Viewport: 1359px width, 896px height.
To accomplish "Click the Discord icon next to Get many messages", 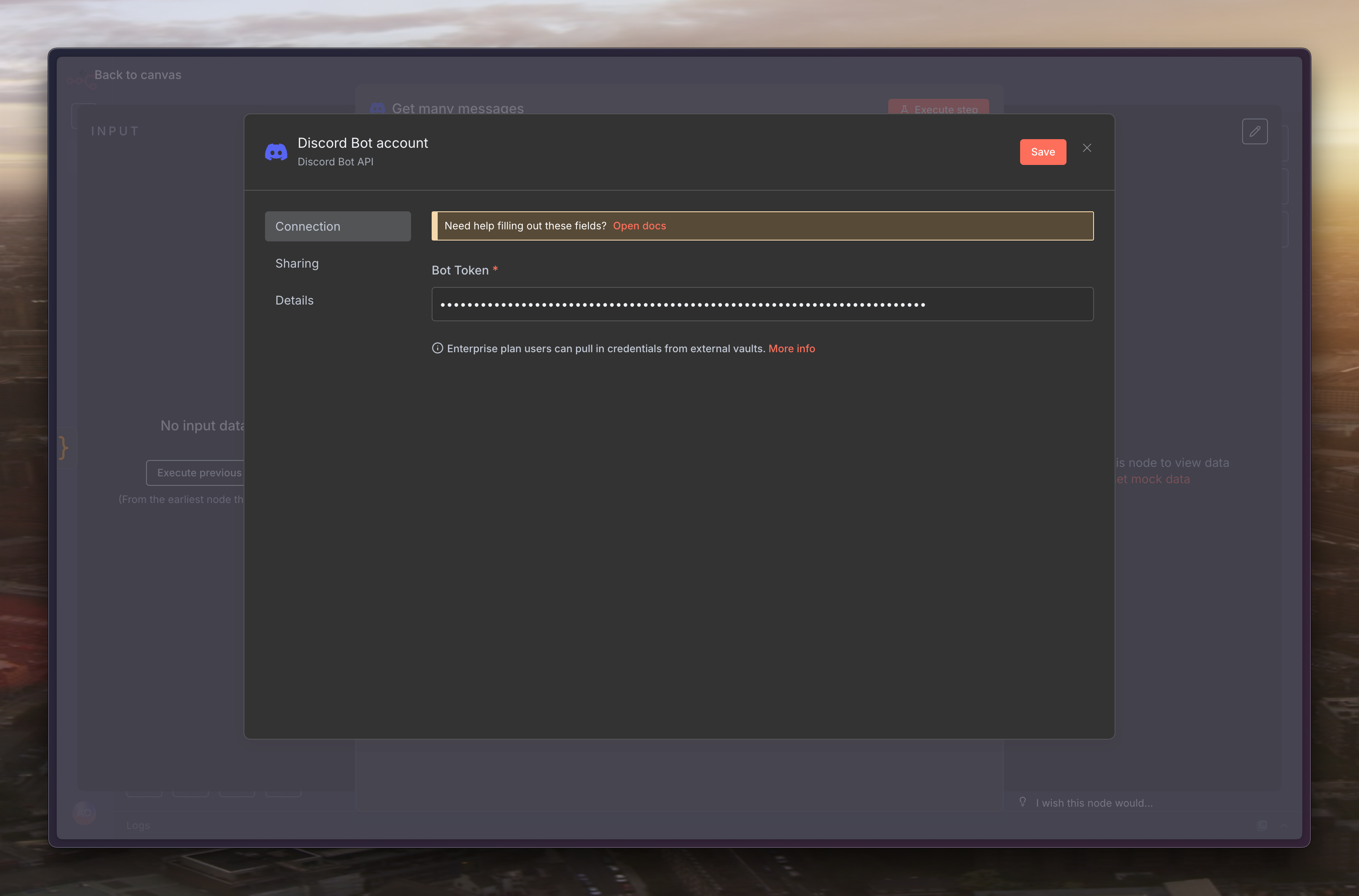I will click(378, 108).
